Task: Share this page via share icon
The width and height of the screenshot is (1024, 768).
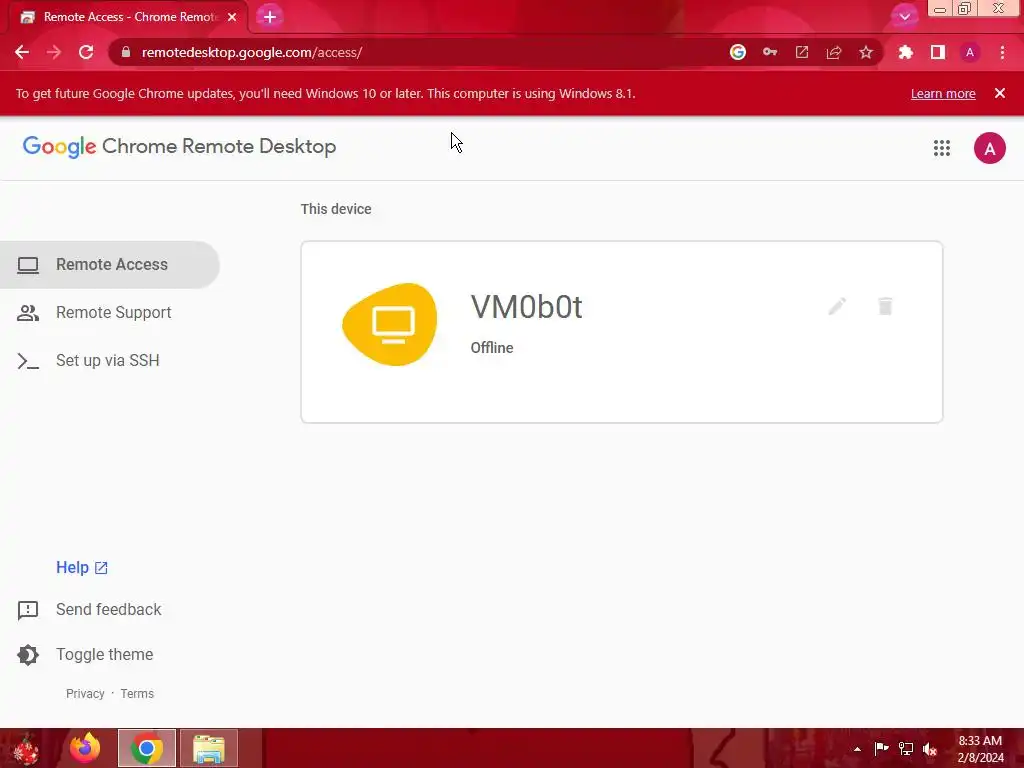Action: (834, 52)
